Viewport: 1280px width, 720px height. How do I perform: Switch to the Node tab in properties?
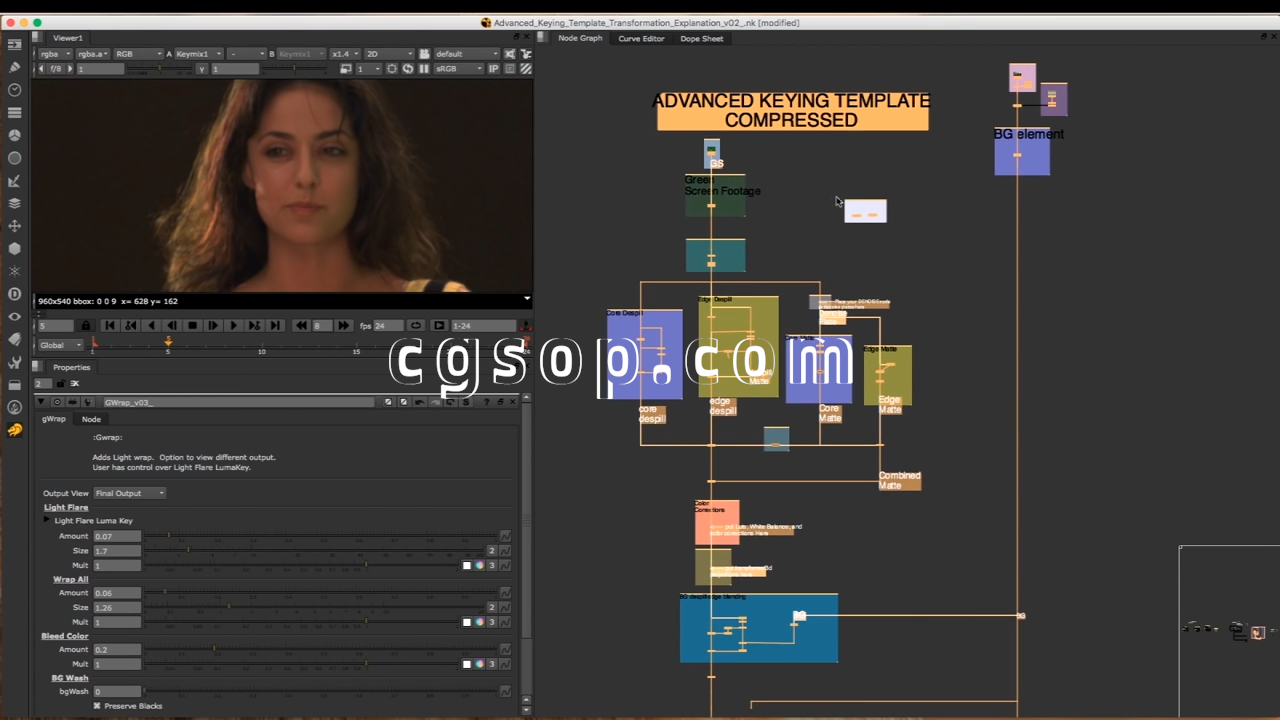91,419
